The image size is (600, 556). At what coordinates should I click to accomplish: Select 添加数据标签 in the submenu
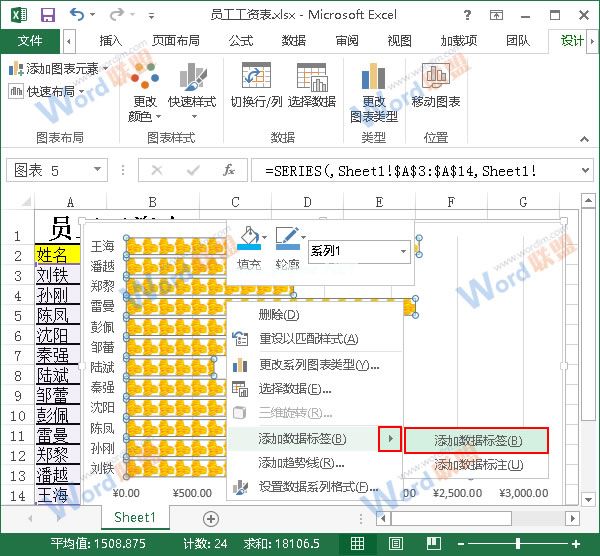click(477, 440)
